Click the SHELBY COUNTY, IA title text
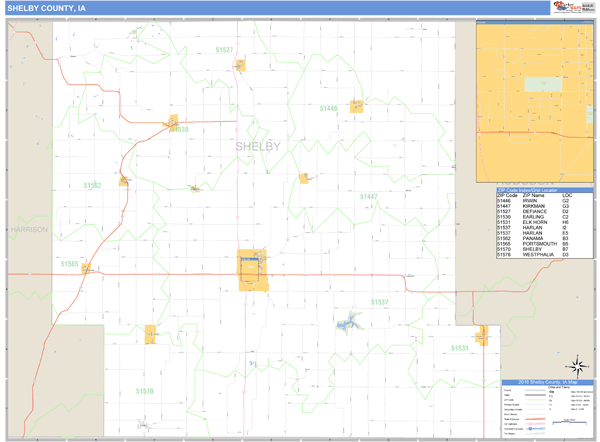 click(46, 8)
